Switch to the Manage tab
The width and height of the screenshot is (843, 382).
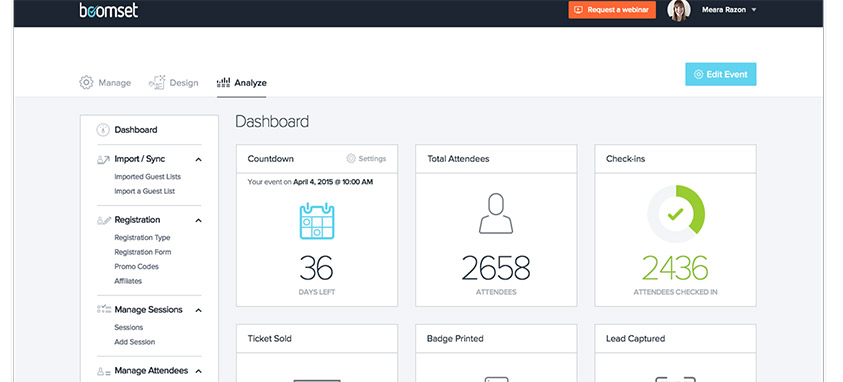pyautogui.click(x=105, y=83)
